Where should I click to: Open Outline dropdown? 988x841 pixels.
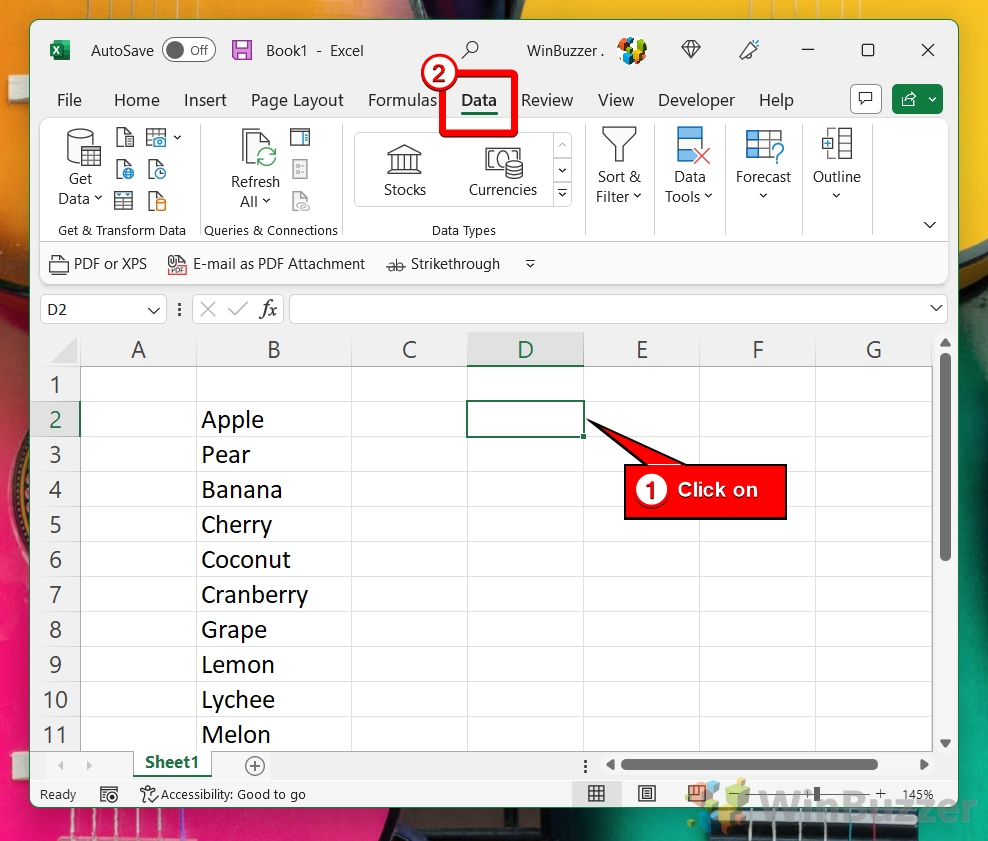pyautogui.click(x=836, y=165)
